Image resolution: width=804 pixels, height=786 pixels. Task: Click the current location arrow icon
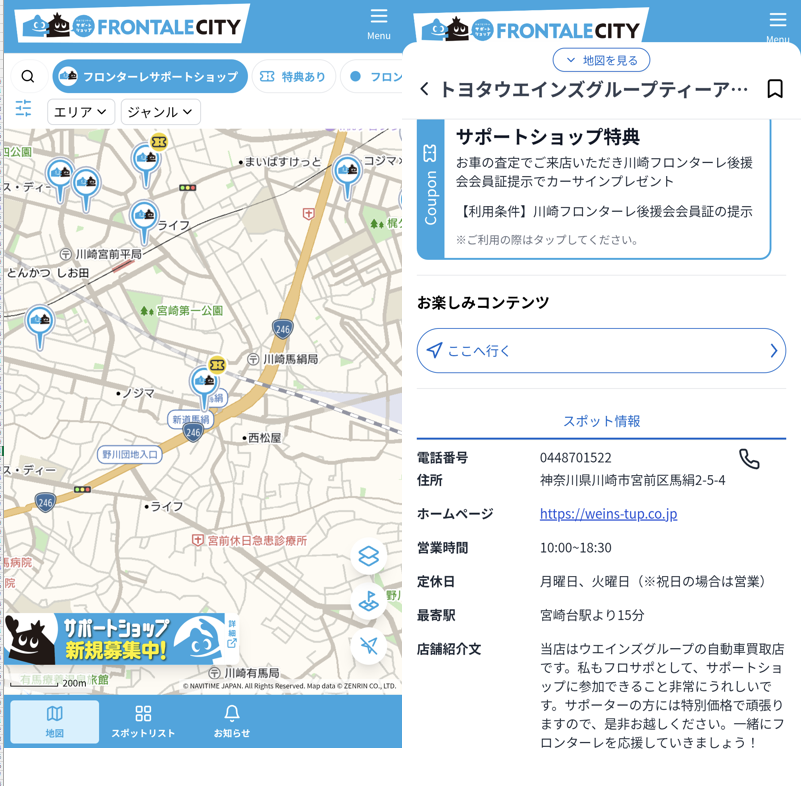pos(369,645)
